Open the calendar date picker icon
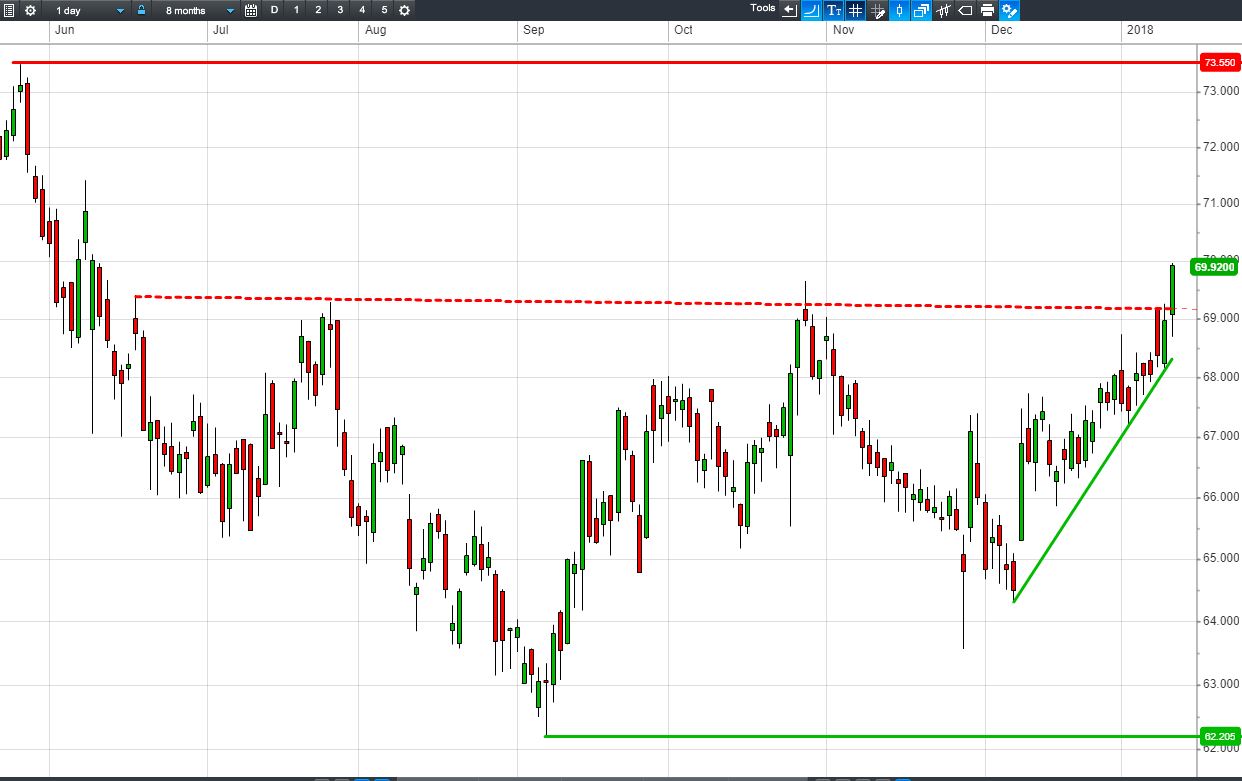The image size is (1242, 781). coord(251,10)
